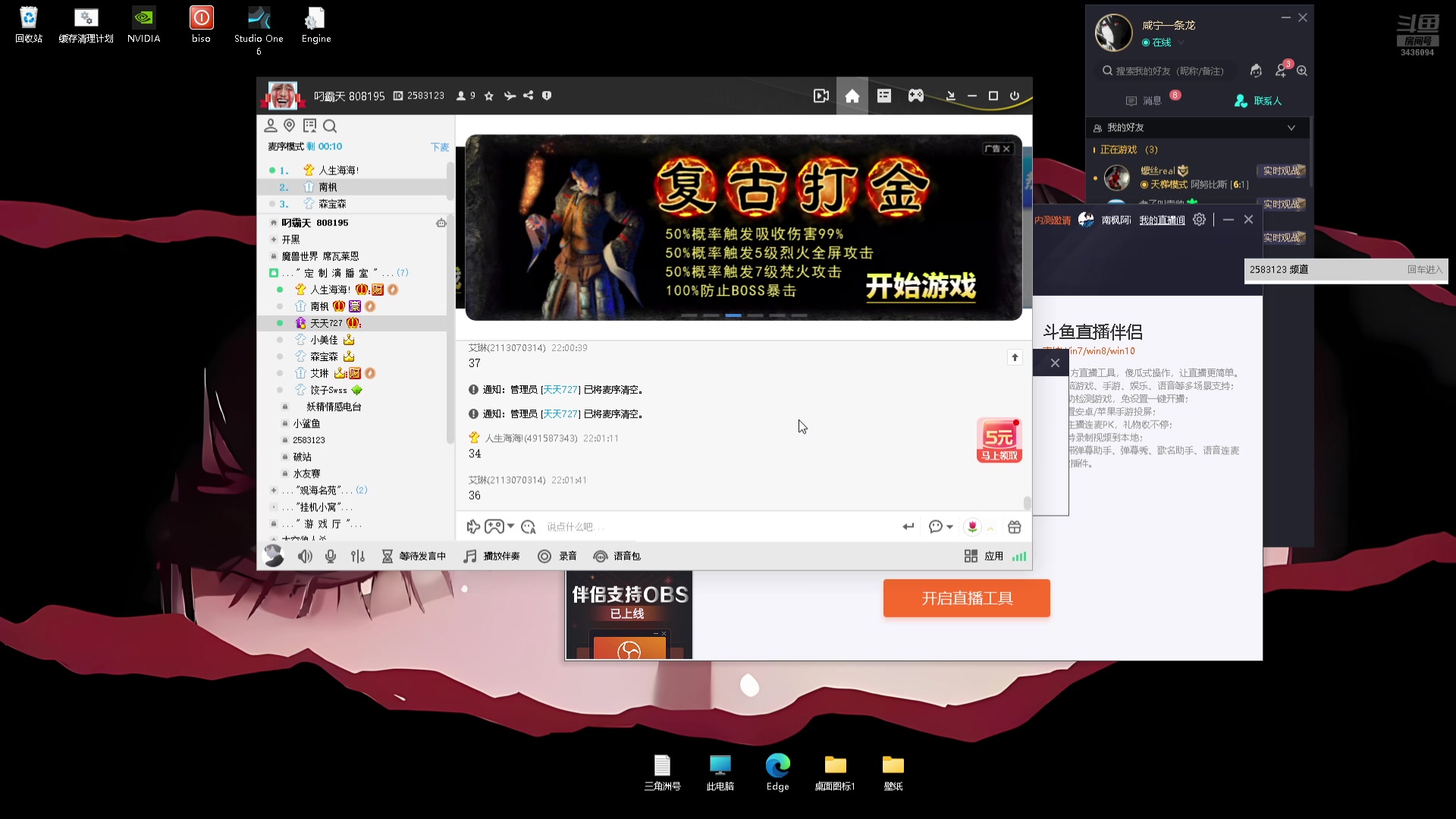Image resolution: width=1456 pixels, height=819 pixels.
Task: Open the 应用 apps button
Action: [984, 557]
